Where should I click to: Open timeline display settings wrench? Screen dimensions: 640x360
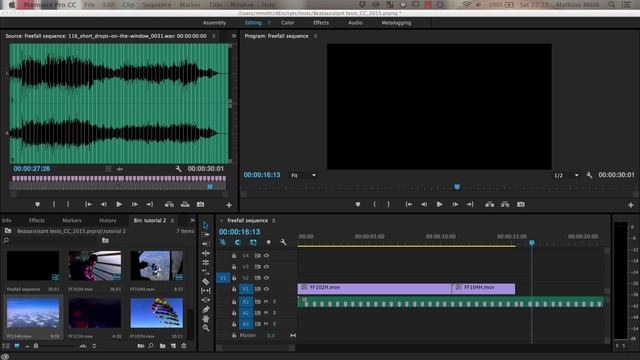click(x=283, y=242)
